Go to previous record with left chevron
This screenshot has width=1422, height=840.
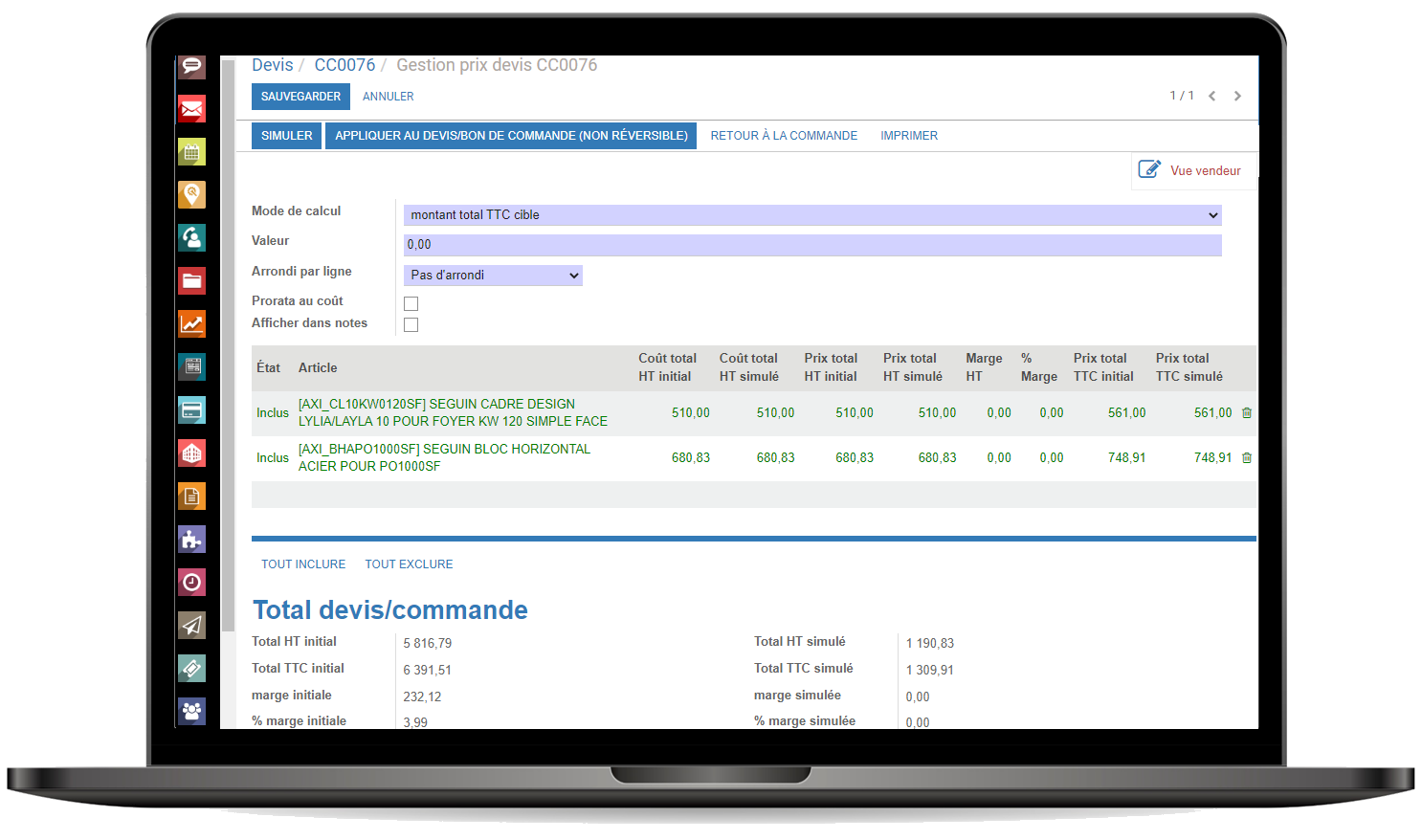click(1212, 96)
